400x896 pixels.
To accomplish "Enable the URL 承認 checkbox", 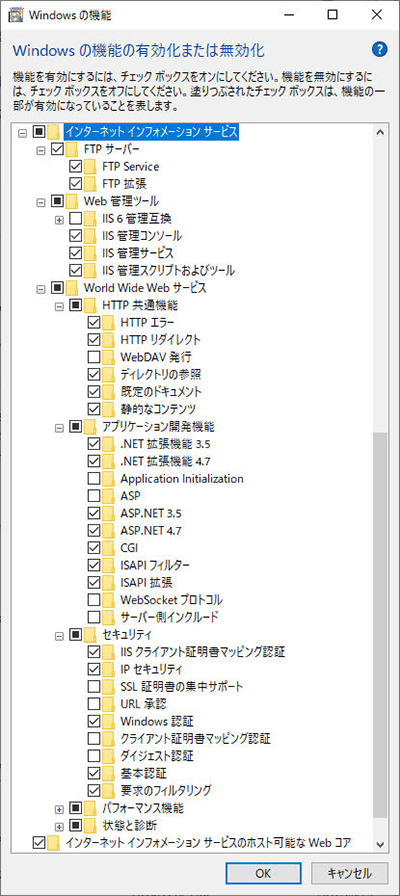I will [x=94, y=703].
